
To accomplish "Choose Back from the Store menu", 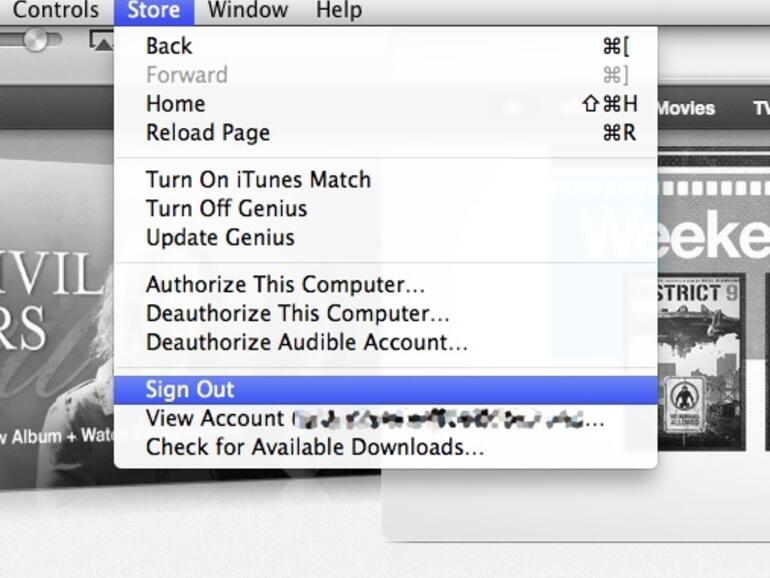I will 385,46.
